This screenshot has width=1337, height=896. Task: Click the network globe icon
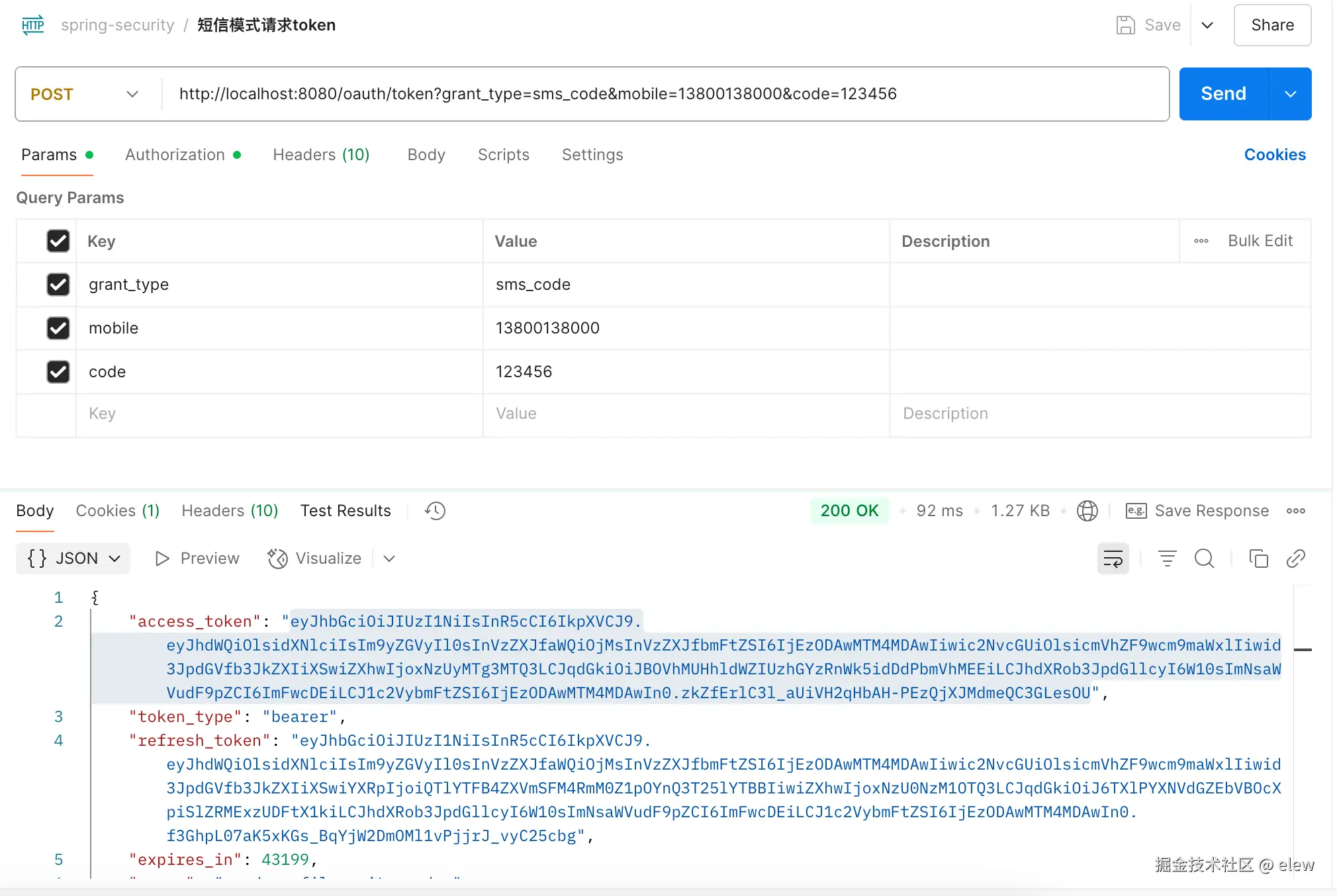pyautogui.click(x=1087, y=511)
